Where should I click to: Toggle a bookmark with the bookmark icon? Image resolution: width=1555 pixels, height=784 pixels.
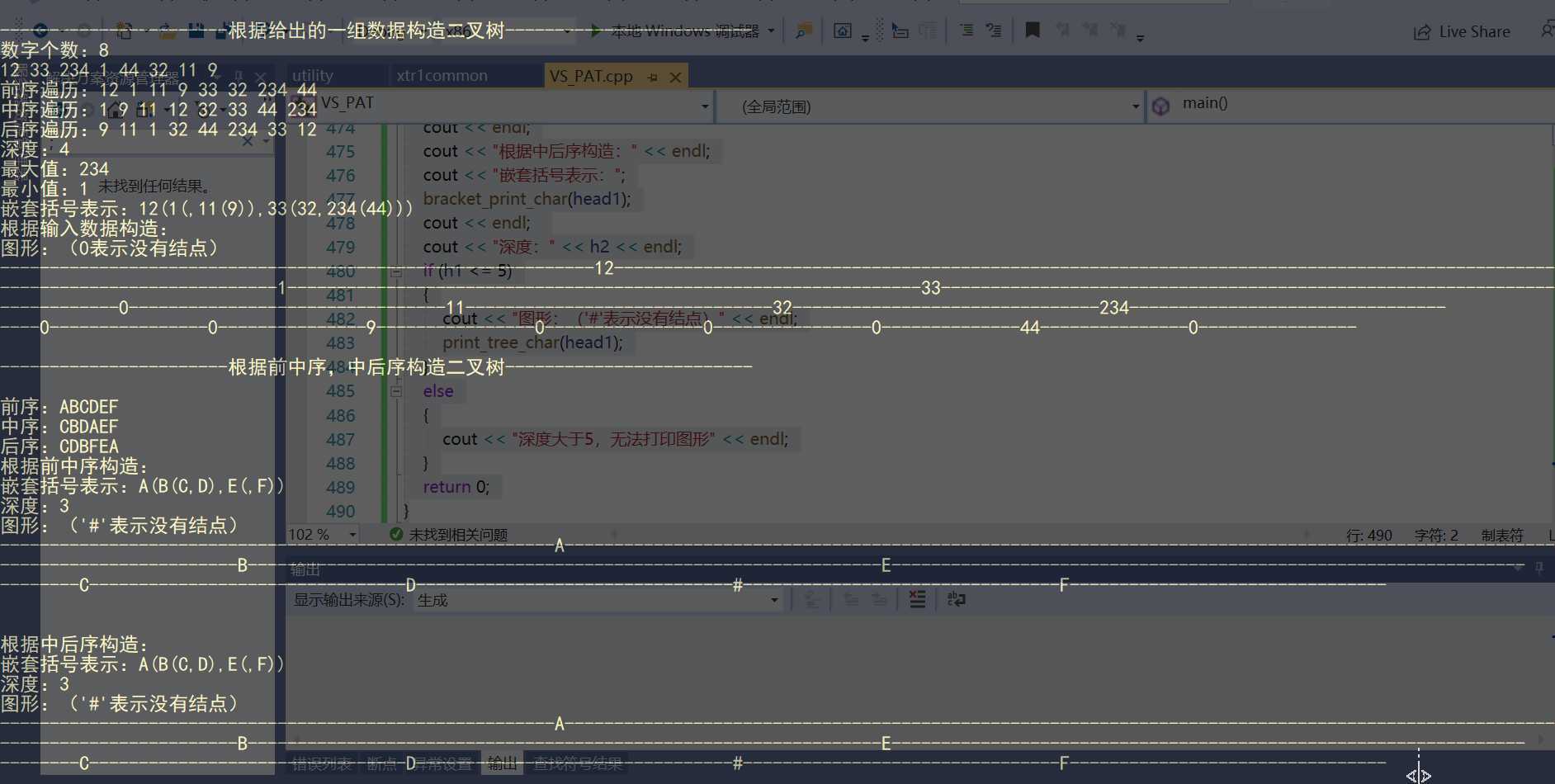1033,31
